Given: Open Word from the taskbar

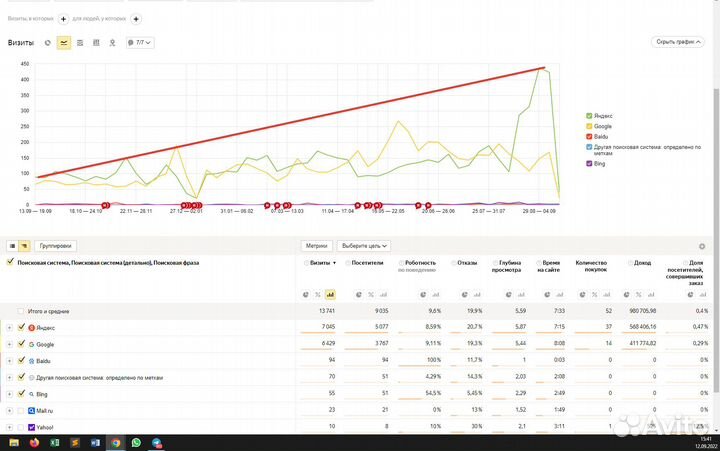Looking at the screenshot, I should coord(96,443).
